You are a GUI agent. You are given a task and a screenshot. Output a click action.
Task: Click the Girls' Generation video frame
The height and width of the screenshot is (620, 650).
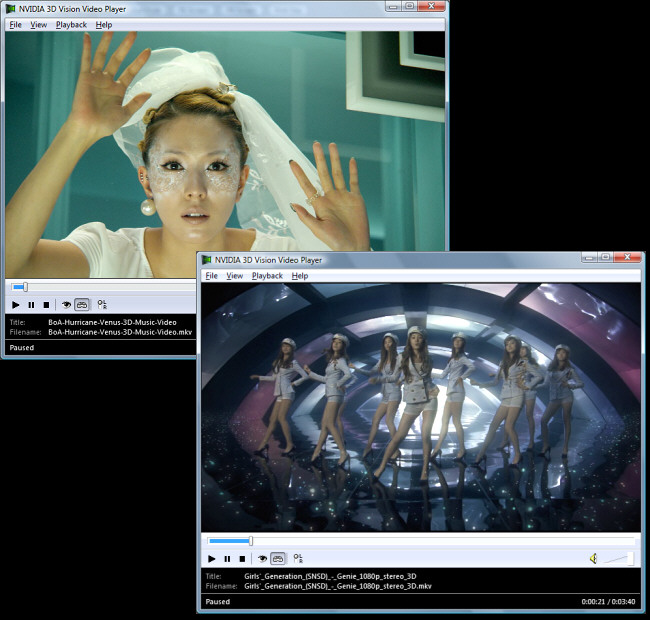pos(421,407)
